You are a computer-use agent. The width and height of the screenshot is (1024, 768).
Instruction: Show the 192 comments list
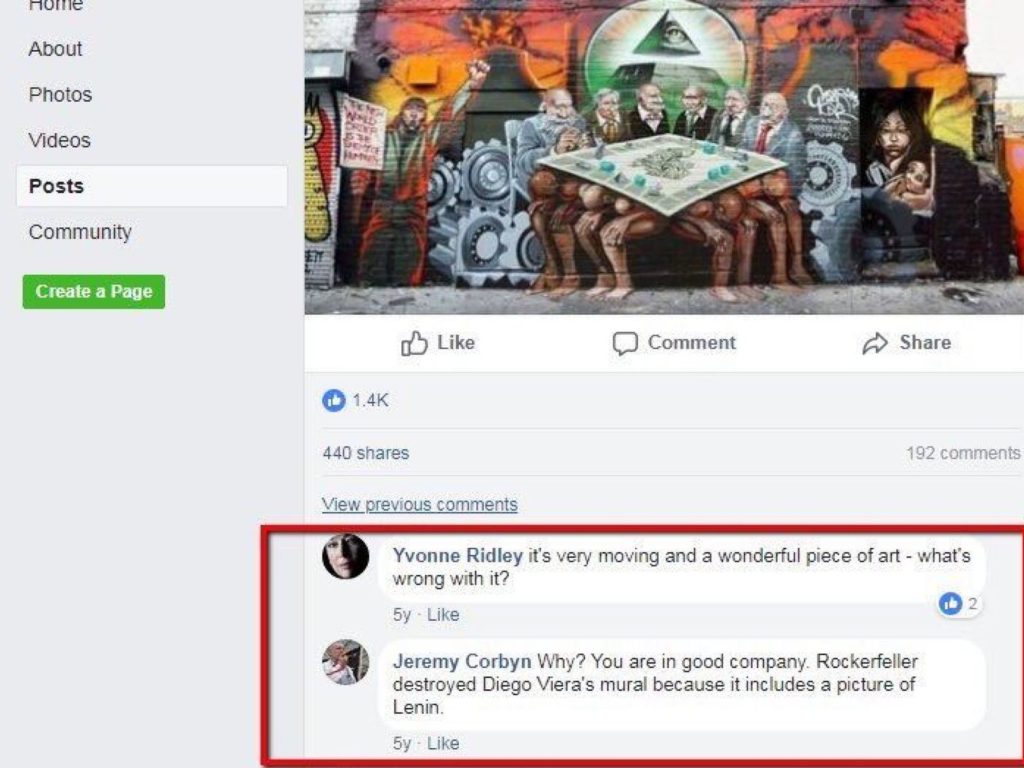click(x=963, y=453)
